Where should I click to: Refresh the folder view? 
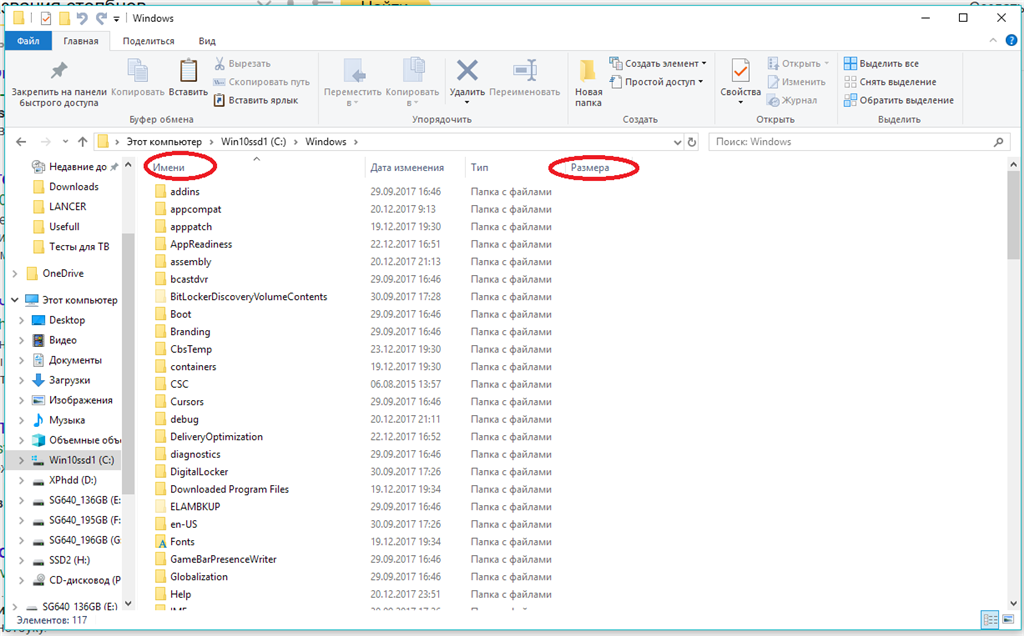pos(692,142)
